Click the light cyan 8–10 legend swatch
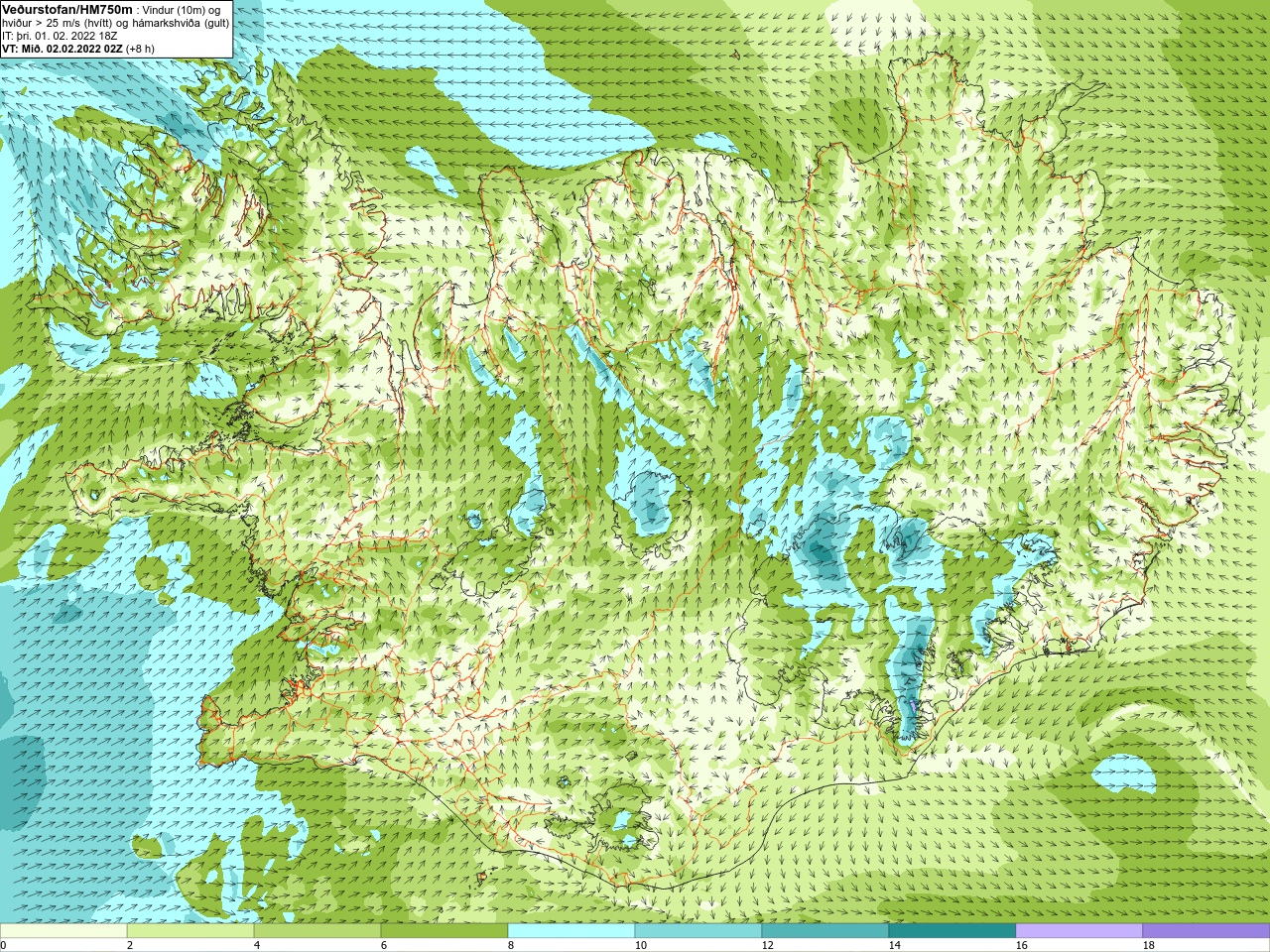1270x952 pixels. (571, 931)
